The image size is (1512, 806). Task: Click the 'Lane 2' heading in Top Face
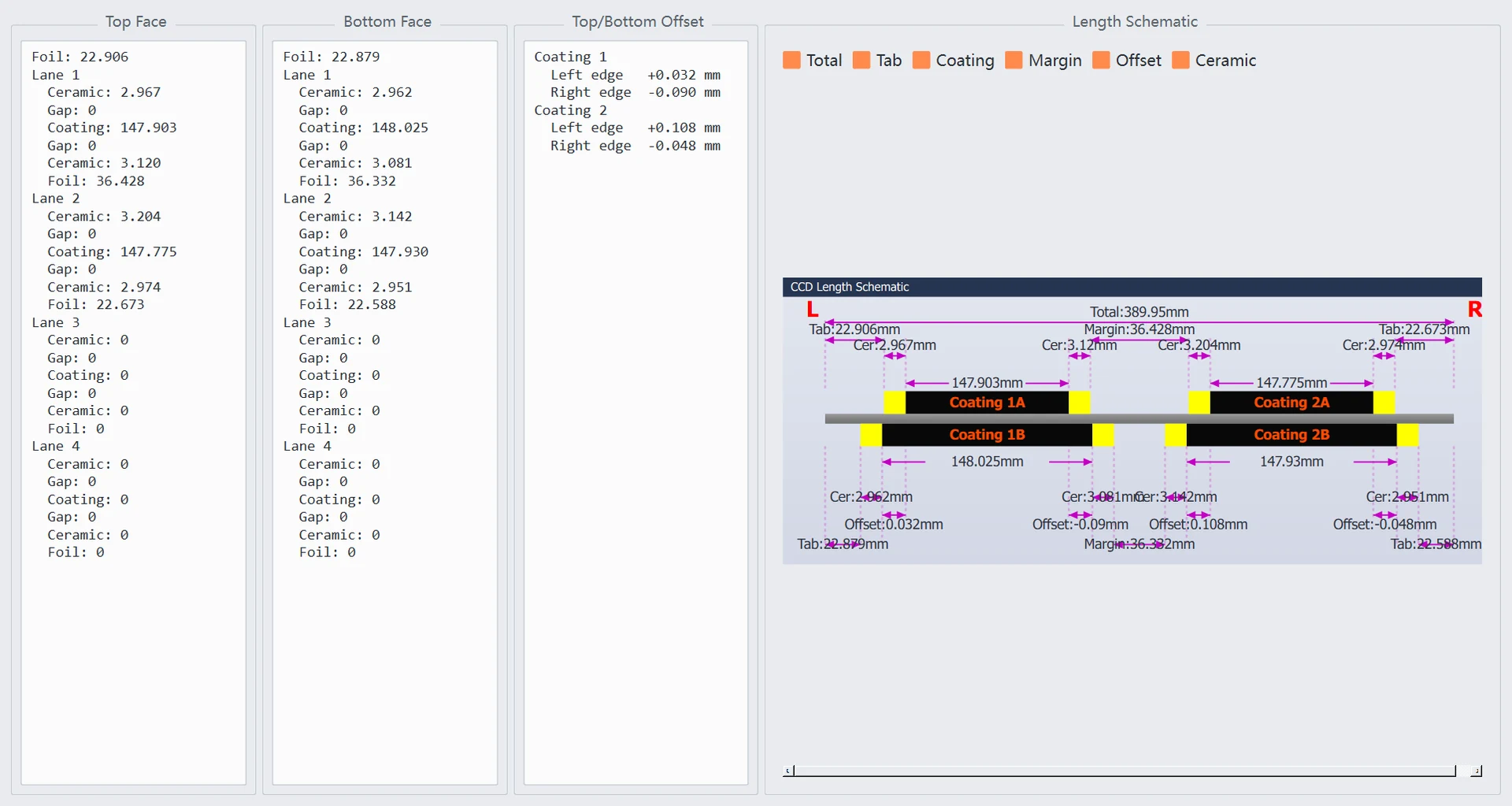click(x=55, y=199)
